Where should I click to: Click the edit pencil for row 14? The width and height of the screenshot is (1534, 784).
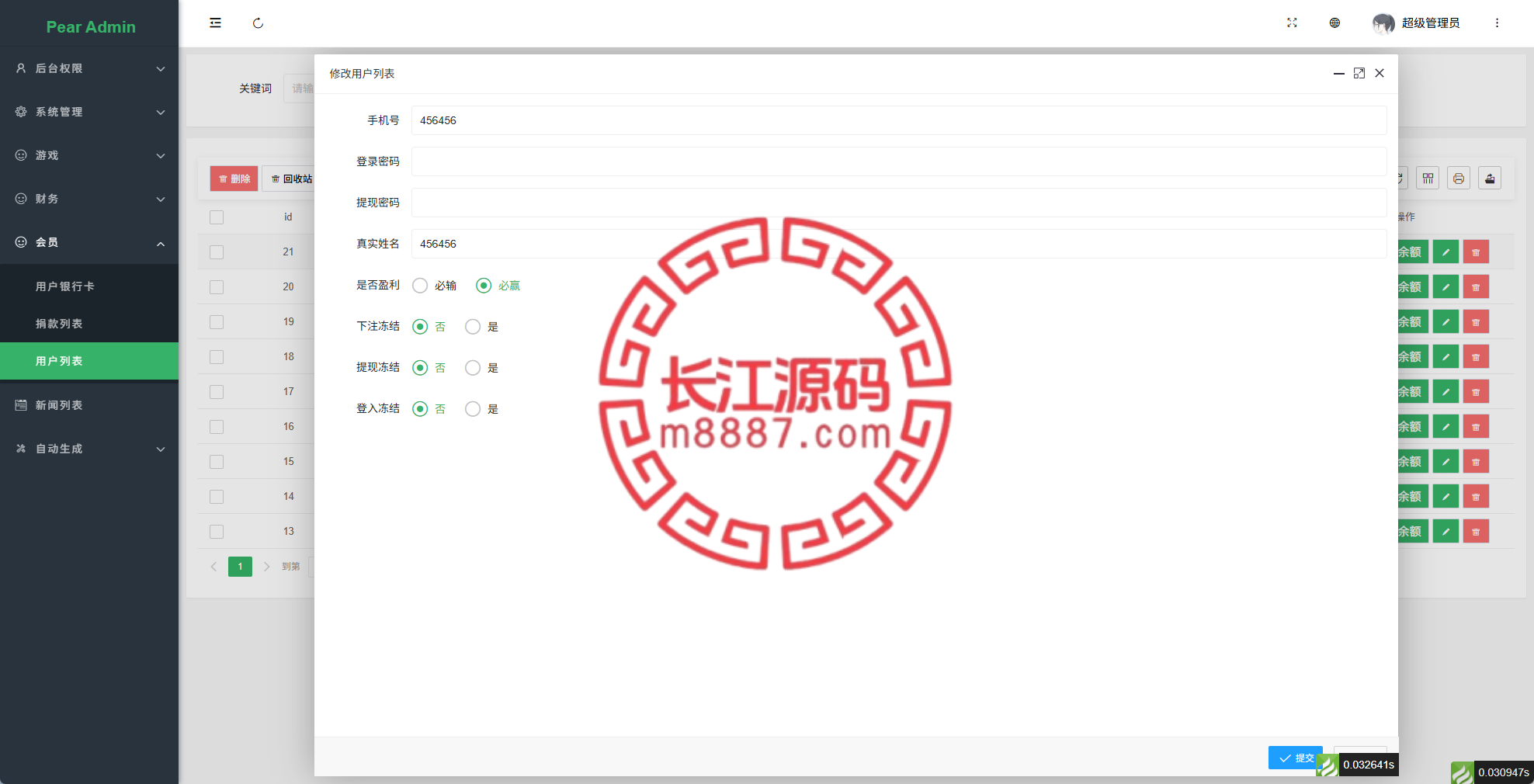point(1445,497)
